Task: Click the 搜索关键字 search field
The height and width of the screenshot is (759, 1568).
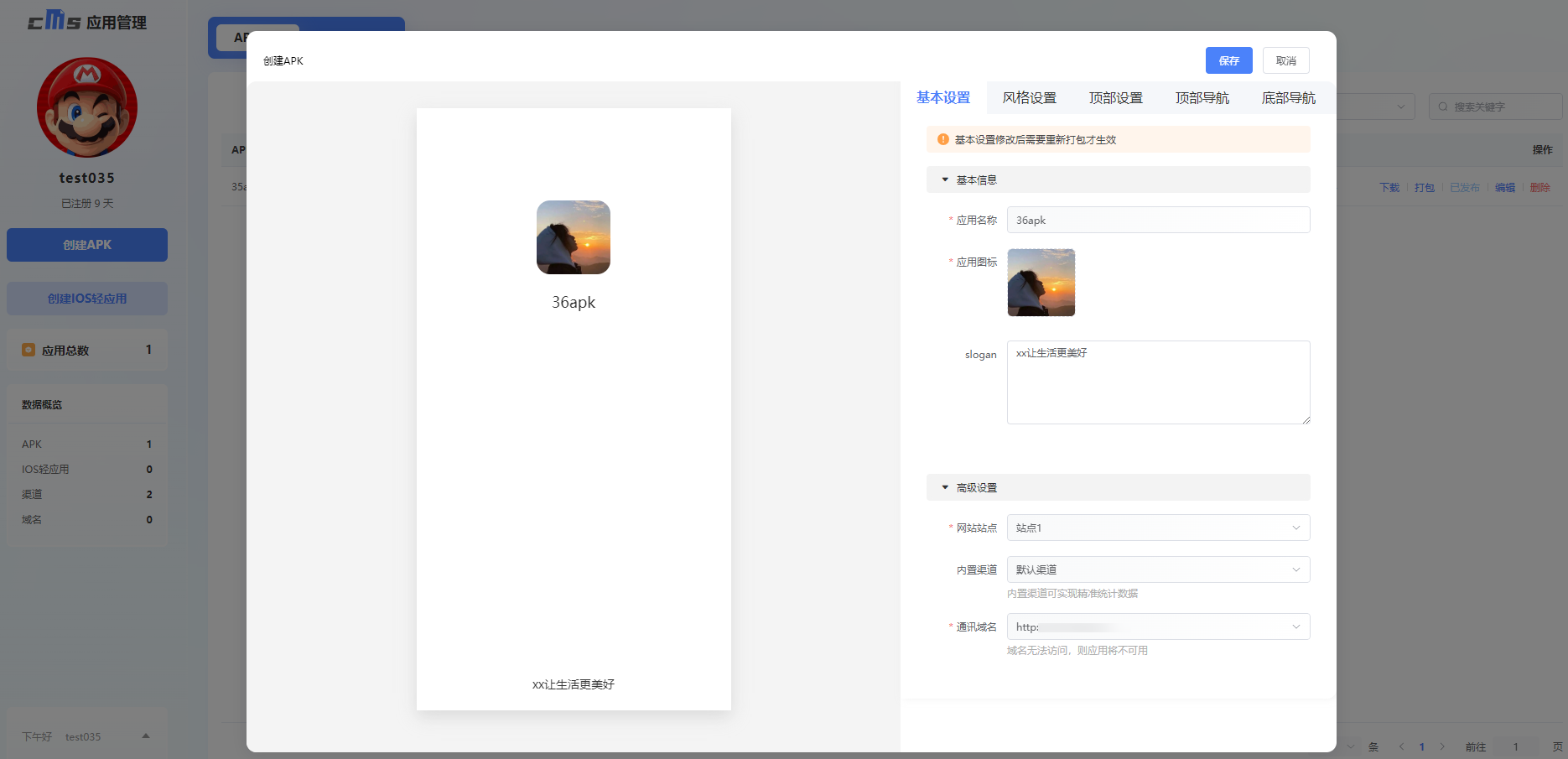Action: coord(1496,107)
